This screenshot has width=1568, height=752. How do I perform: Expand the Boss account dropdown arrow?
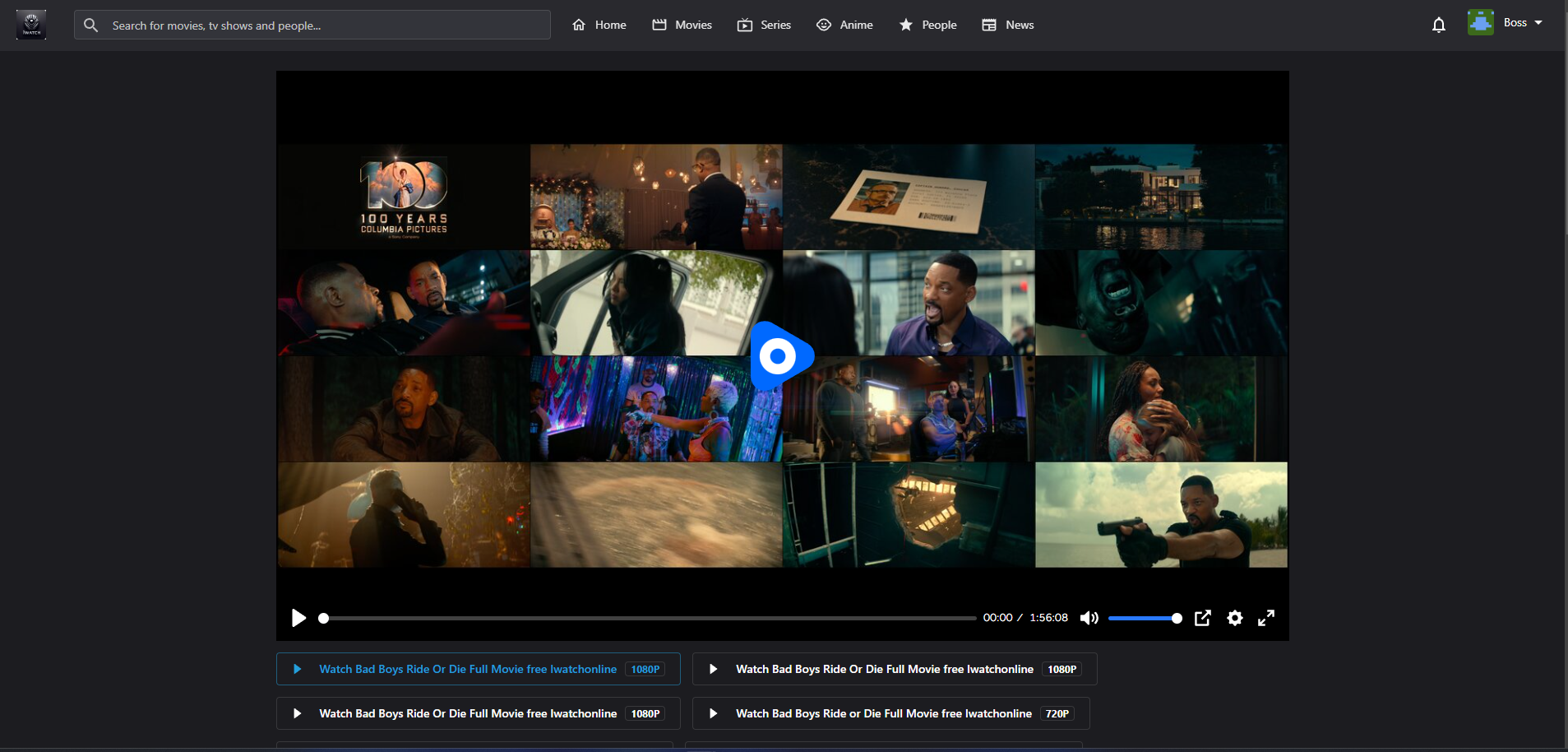[x=1538, y=23]
